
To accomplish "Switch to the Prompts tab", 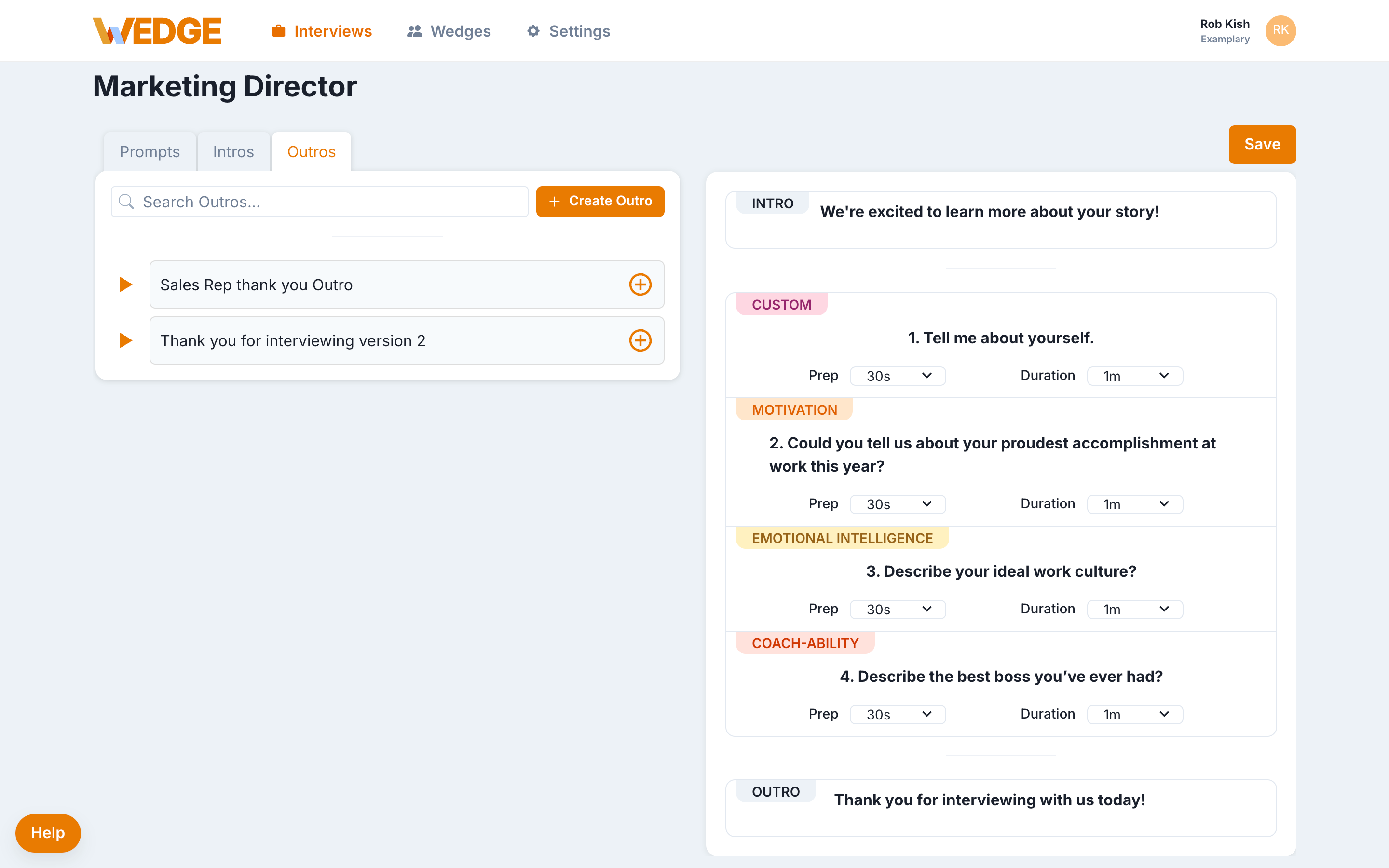I will click(x=149, y=151).
